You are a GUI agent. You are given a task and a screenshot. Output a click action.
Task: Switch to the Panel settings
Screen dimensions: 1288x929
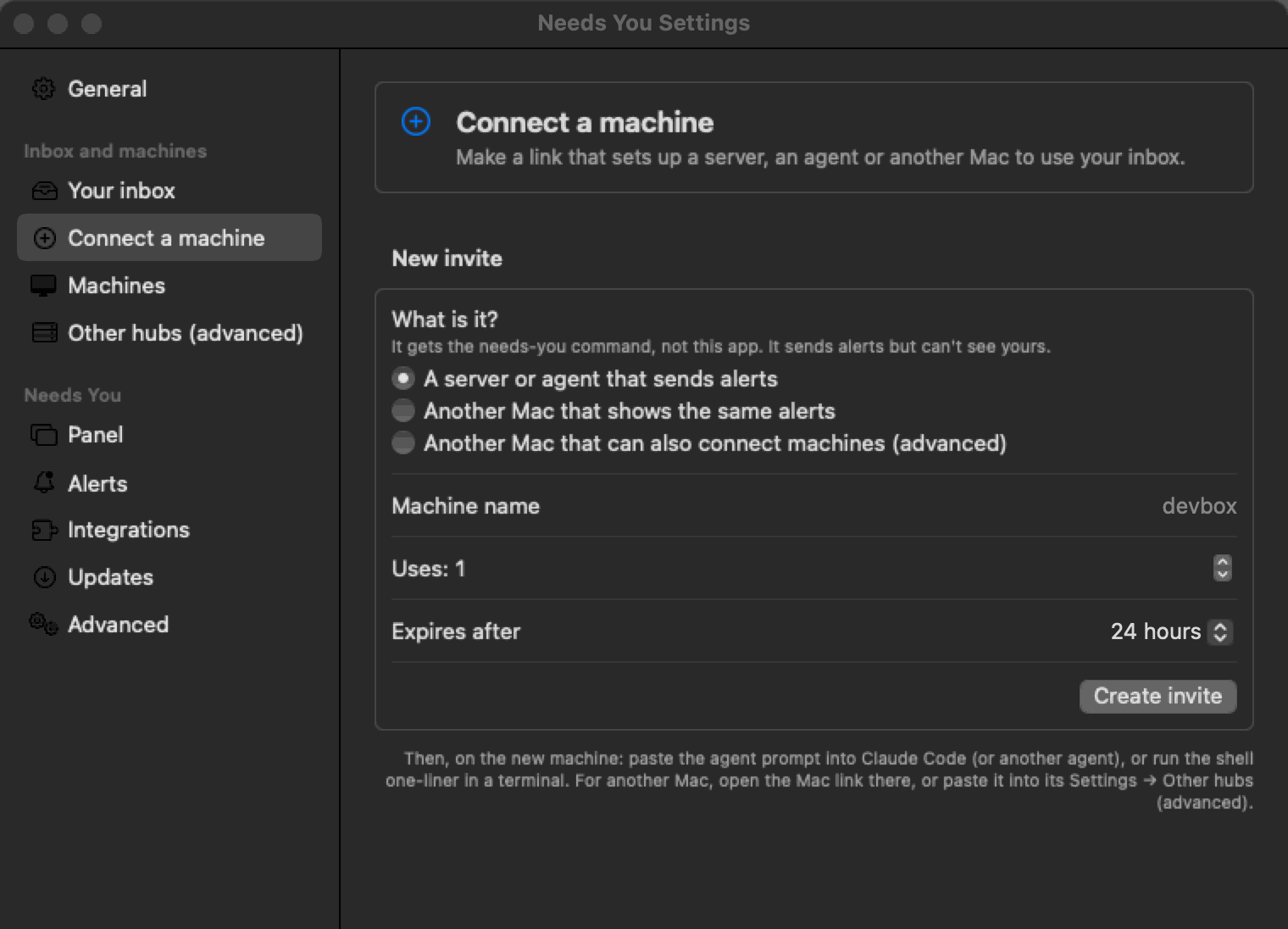[x=169, y=435]
